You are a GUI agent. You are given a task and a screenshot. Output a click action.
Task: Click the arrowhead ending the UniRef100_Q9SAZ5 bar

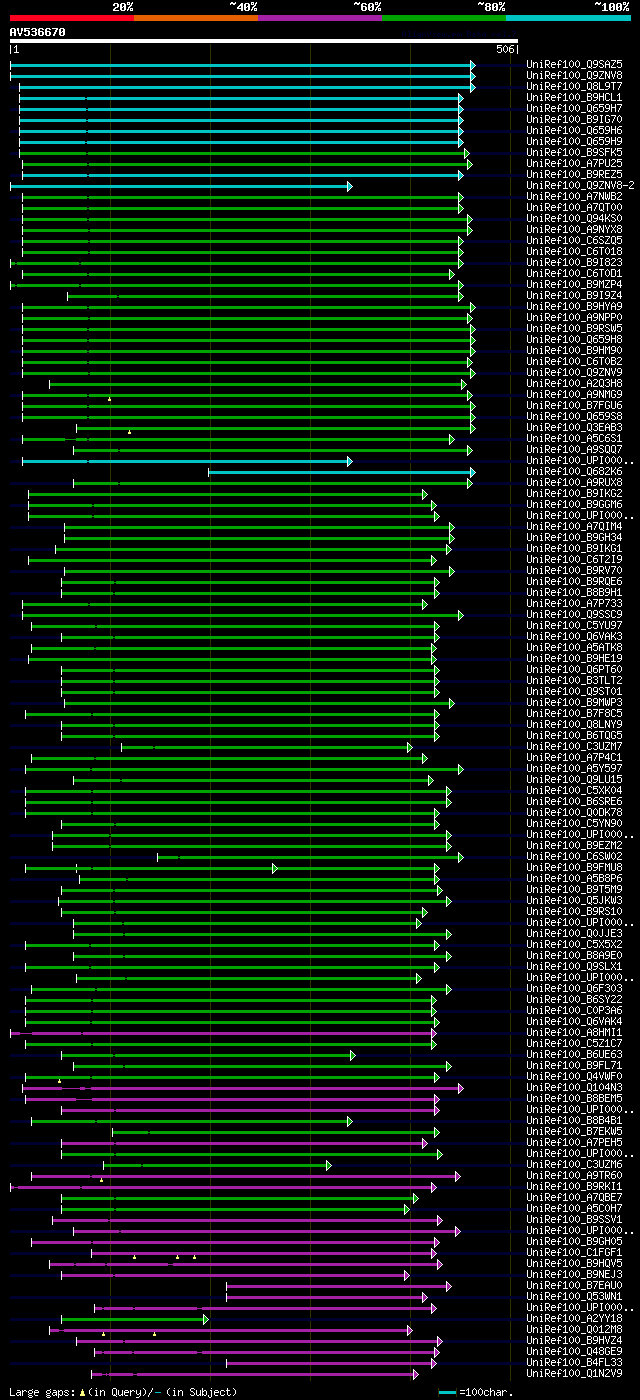472,64
